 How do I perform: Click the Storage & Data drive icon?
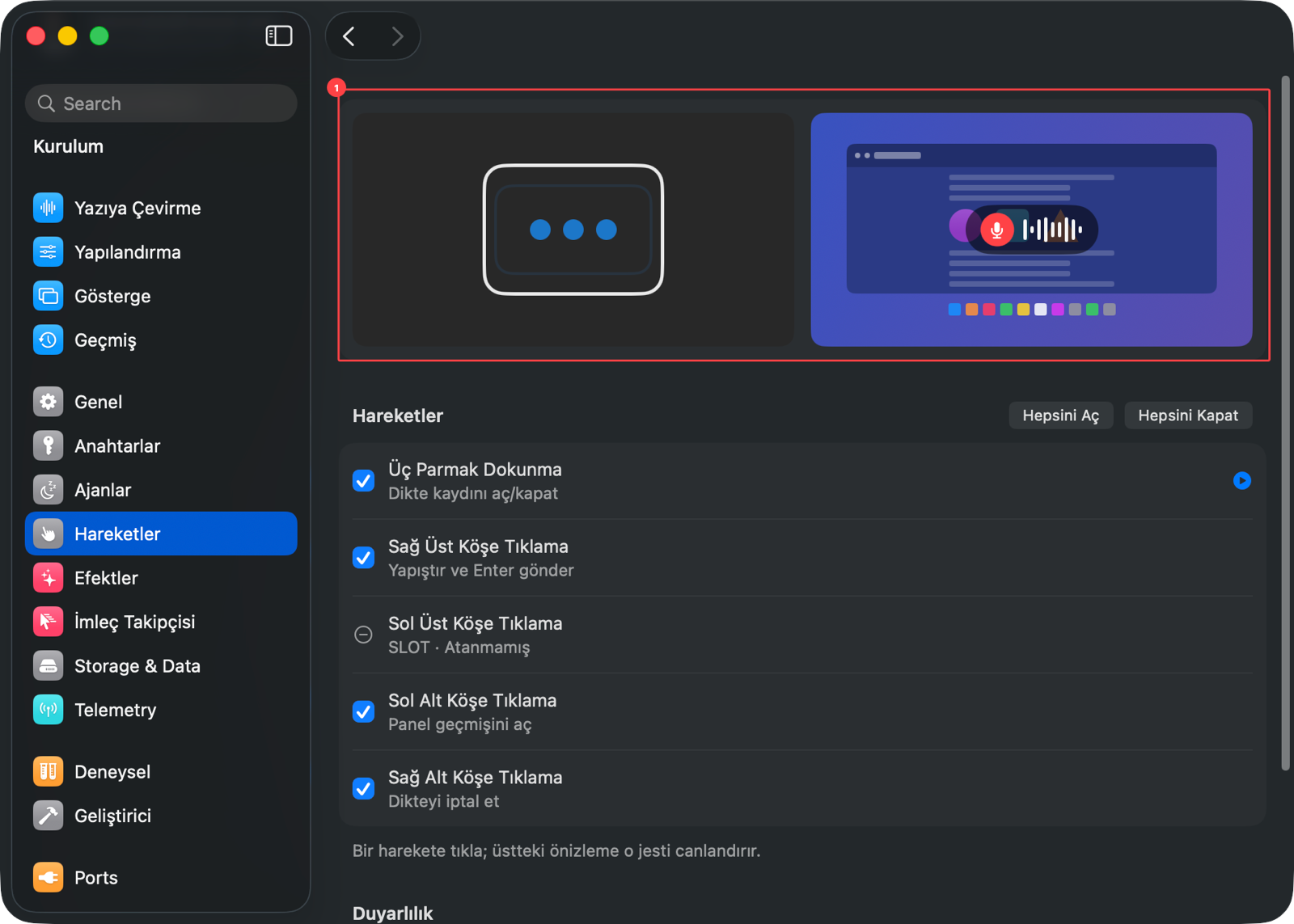click(x=48, y=666)
